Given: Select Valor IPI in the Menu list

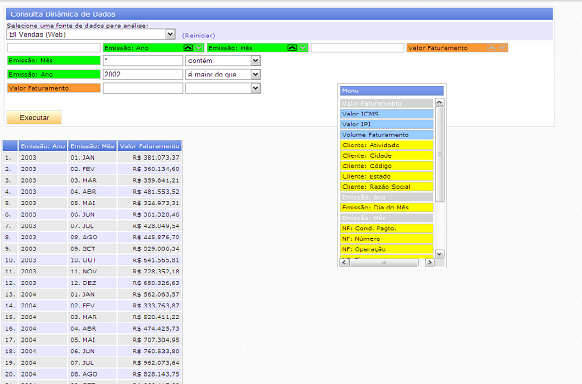Looking at the screenshot, I should pos(386,124).
